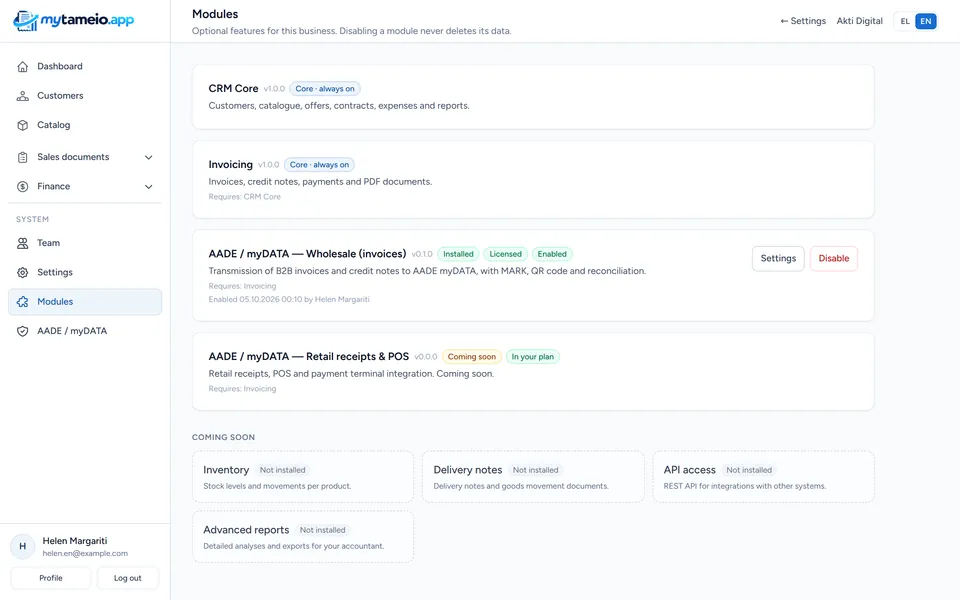Click the Modules puzzle icon
Screen dimensions: 960x600
pyautogui.click(x=23, y=302)
